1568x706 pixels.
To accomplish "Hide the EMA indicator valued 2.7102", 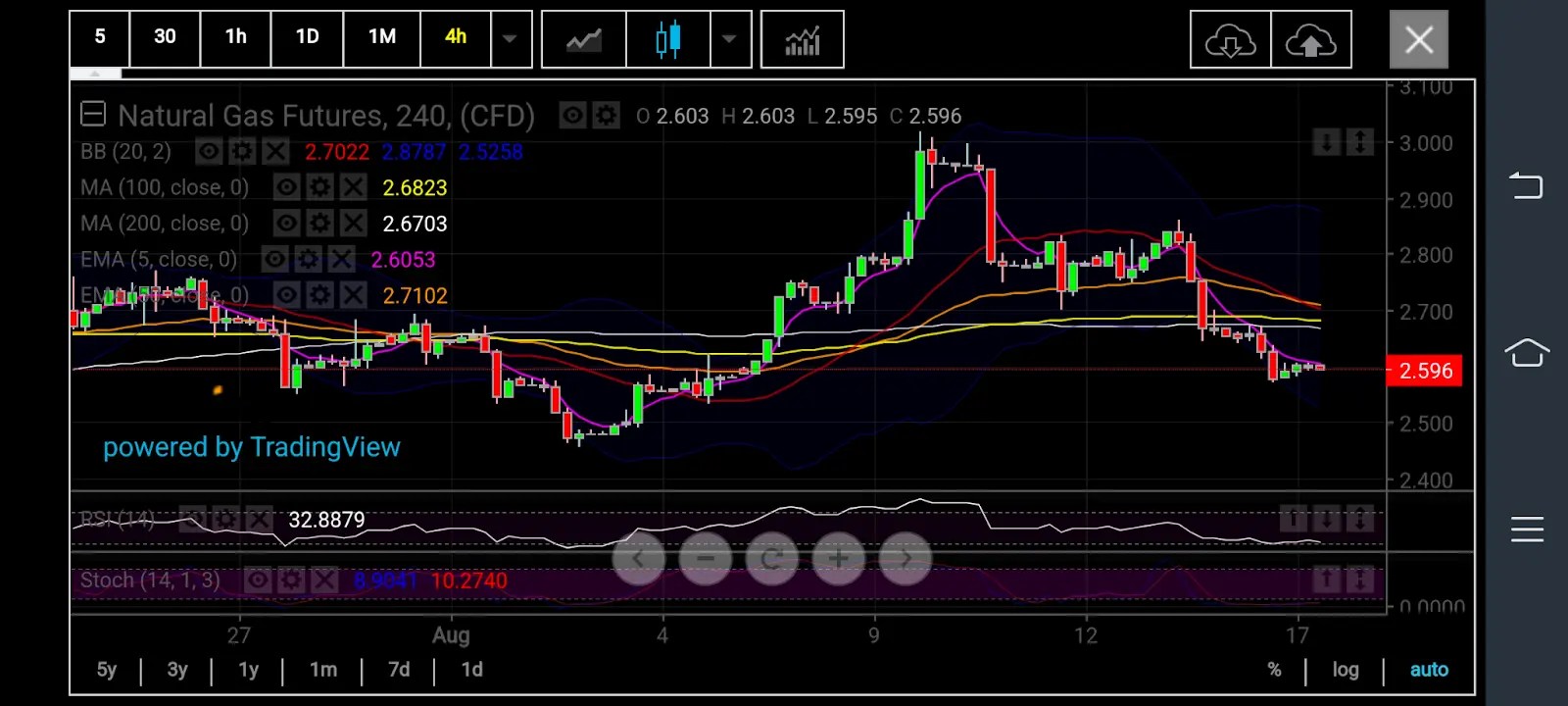I will [x=286, y=295].
